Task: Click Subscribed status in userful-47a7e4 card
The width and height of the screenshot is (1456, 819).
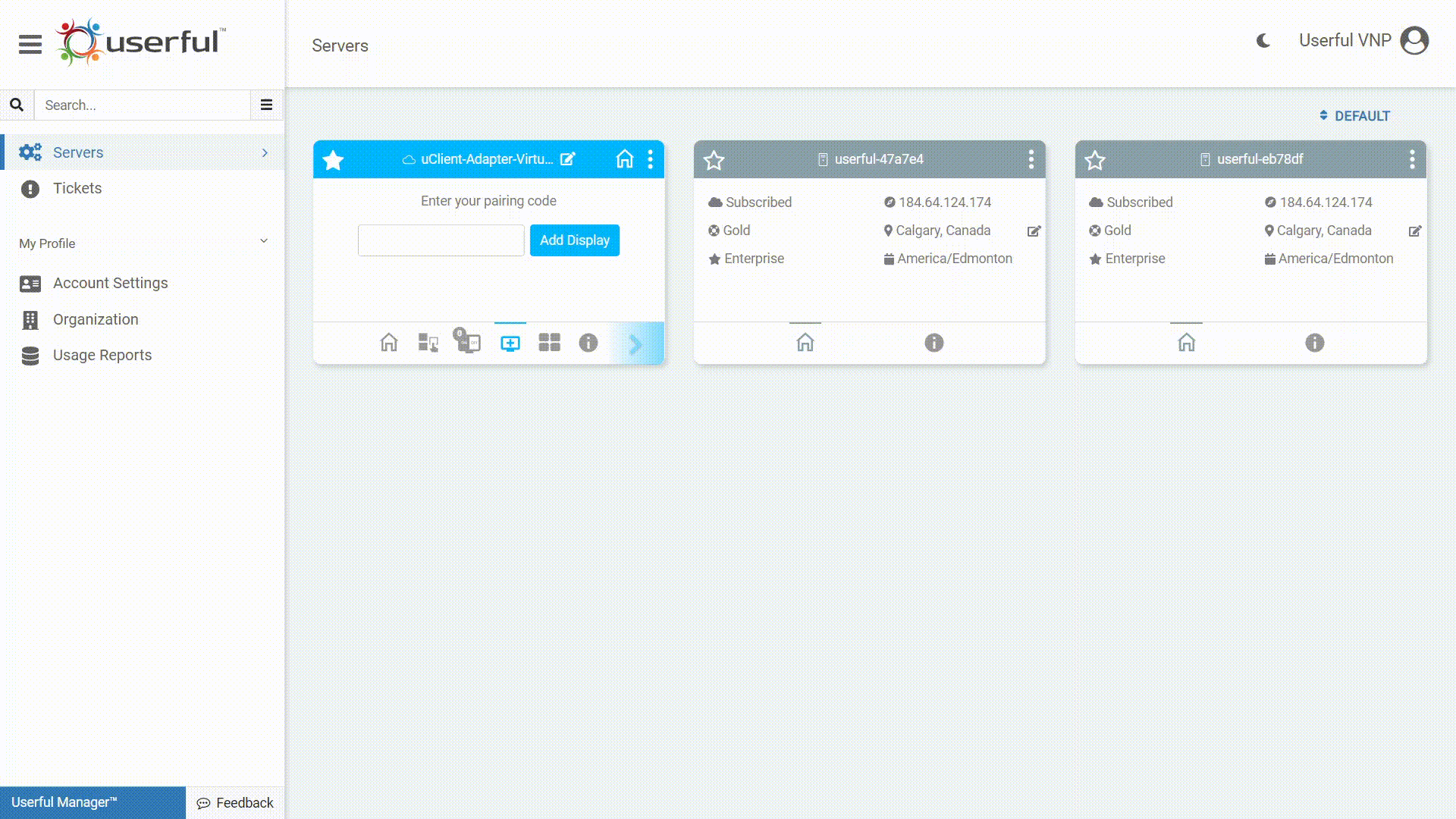Action: pos(758,202)
